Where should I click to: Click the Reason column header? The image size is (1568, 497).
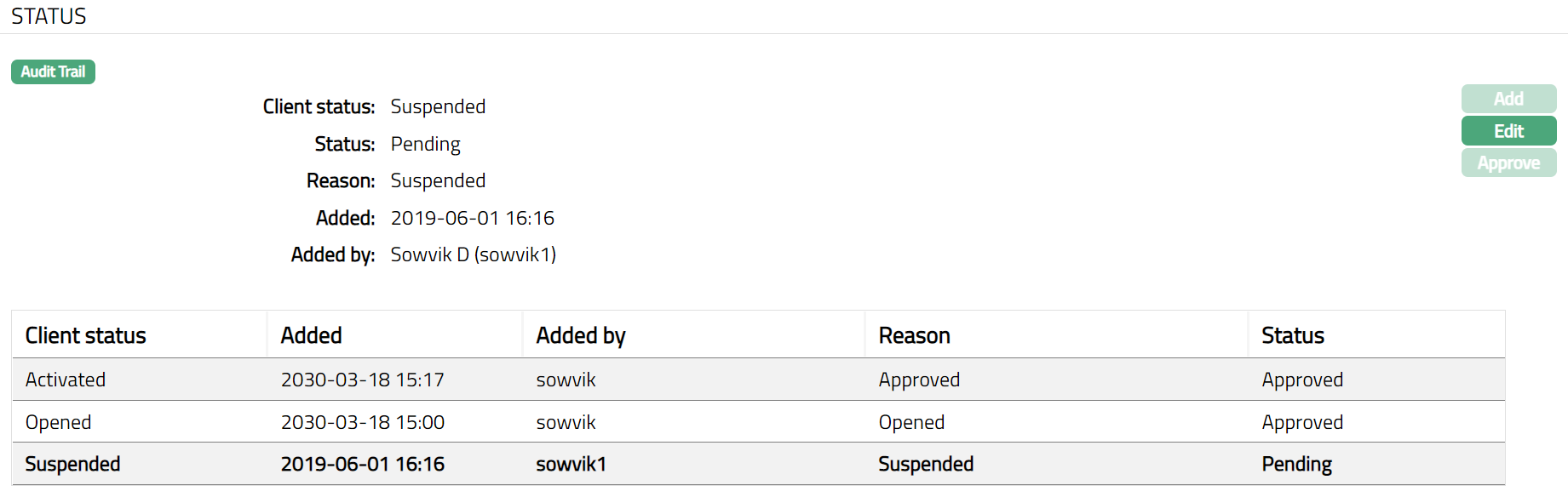pyautogui.click(x=914, y=335)
